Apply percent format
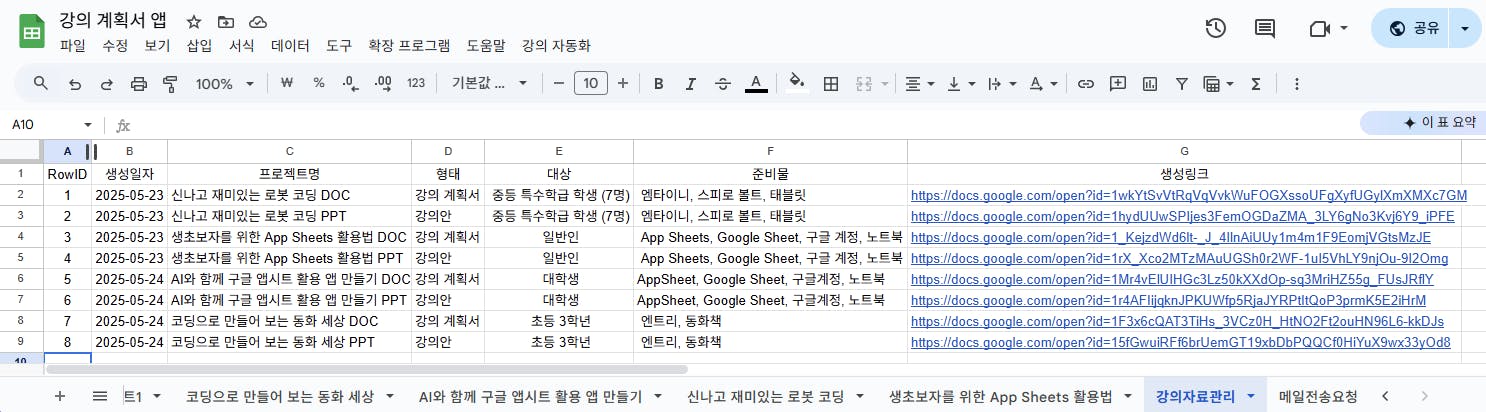Viewport: 1486px width, 412px height. point(319,84)
